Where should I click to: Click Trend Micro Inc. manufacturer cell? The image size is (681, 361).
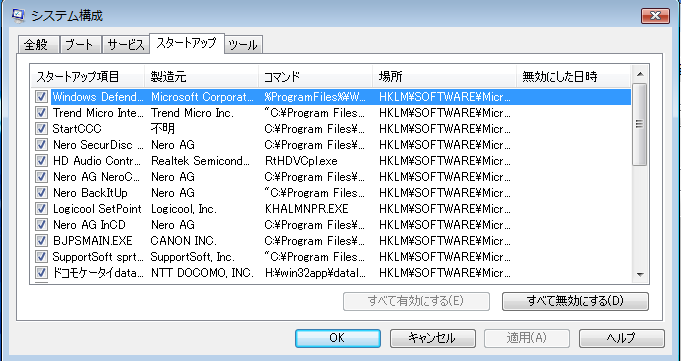[x=192, y=113]
